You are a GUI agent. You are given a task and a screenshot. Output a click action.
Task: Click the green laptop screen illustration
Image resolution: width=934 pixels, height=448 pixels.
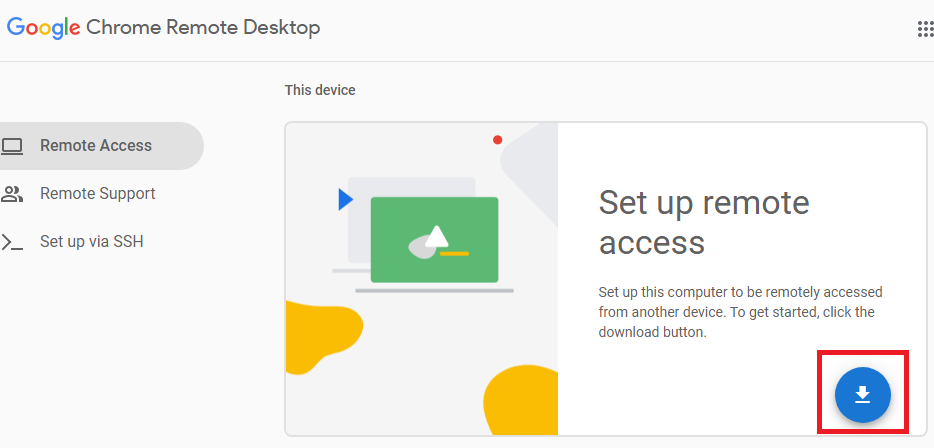[434, 239]
